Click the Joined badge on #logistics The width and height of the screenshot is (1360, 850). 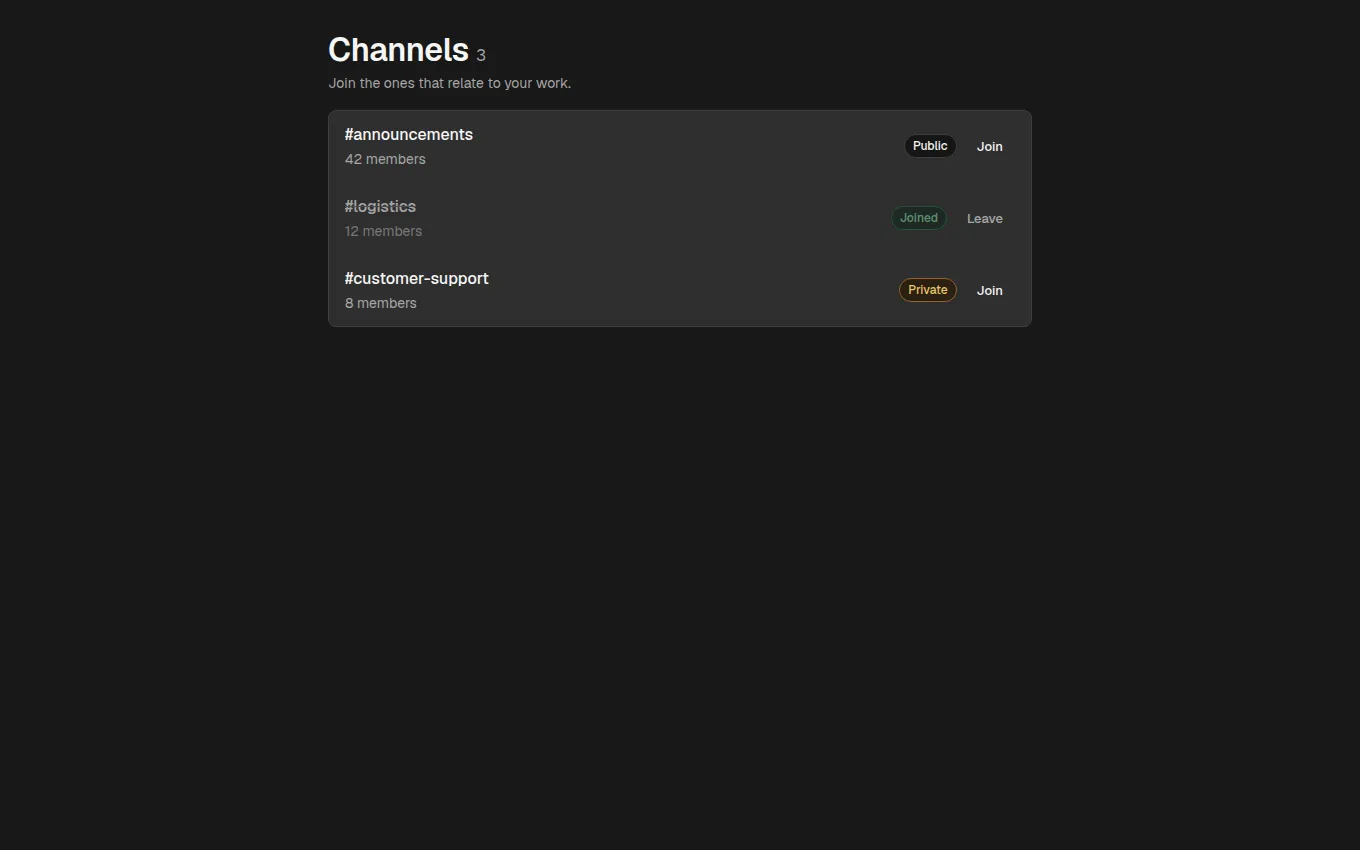919,218
